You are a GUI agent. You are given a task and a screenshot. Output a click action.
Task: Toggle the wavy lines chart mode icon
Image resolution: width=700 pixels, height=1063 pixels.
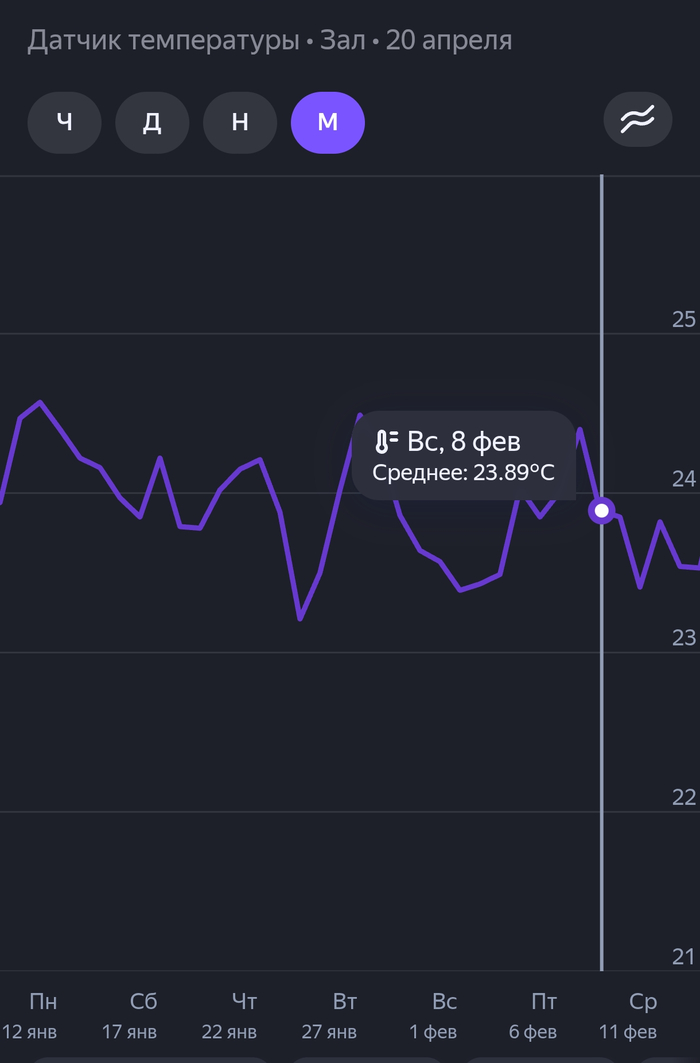(638, 119)
